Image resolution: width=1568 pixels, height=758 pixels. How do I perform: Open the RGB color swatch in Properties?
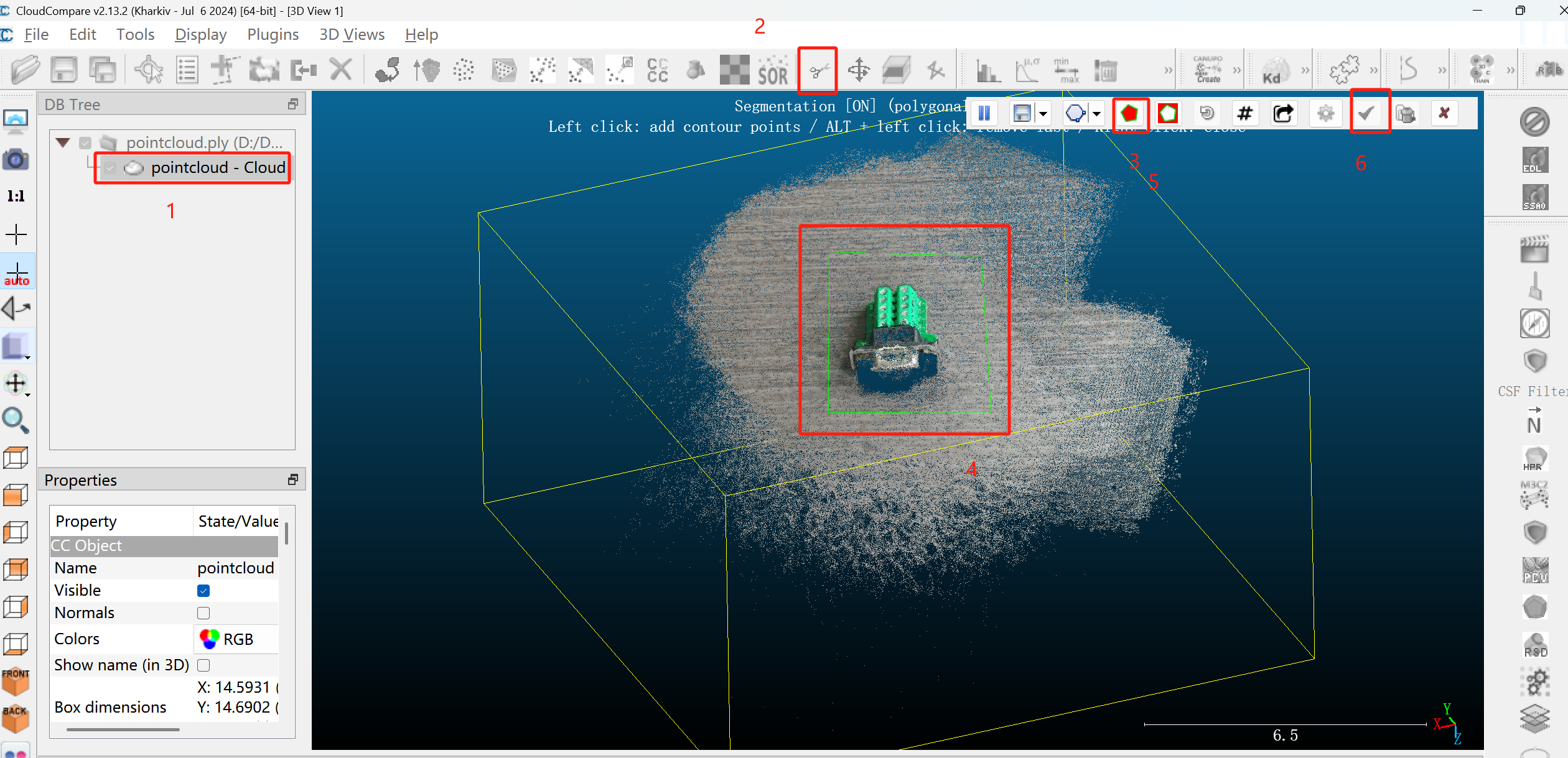pyautogui.click(x=210, y=639)
